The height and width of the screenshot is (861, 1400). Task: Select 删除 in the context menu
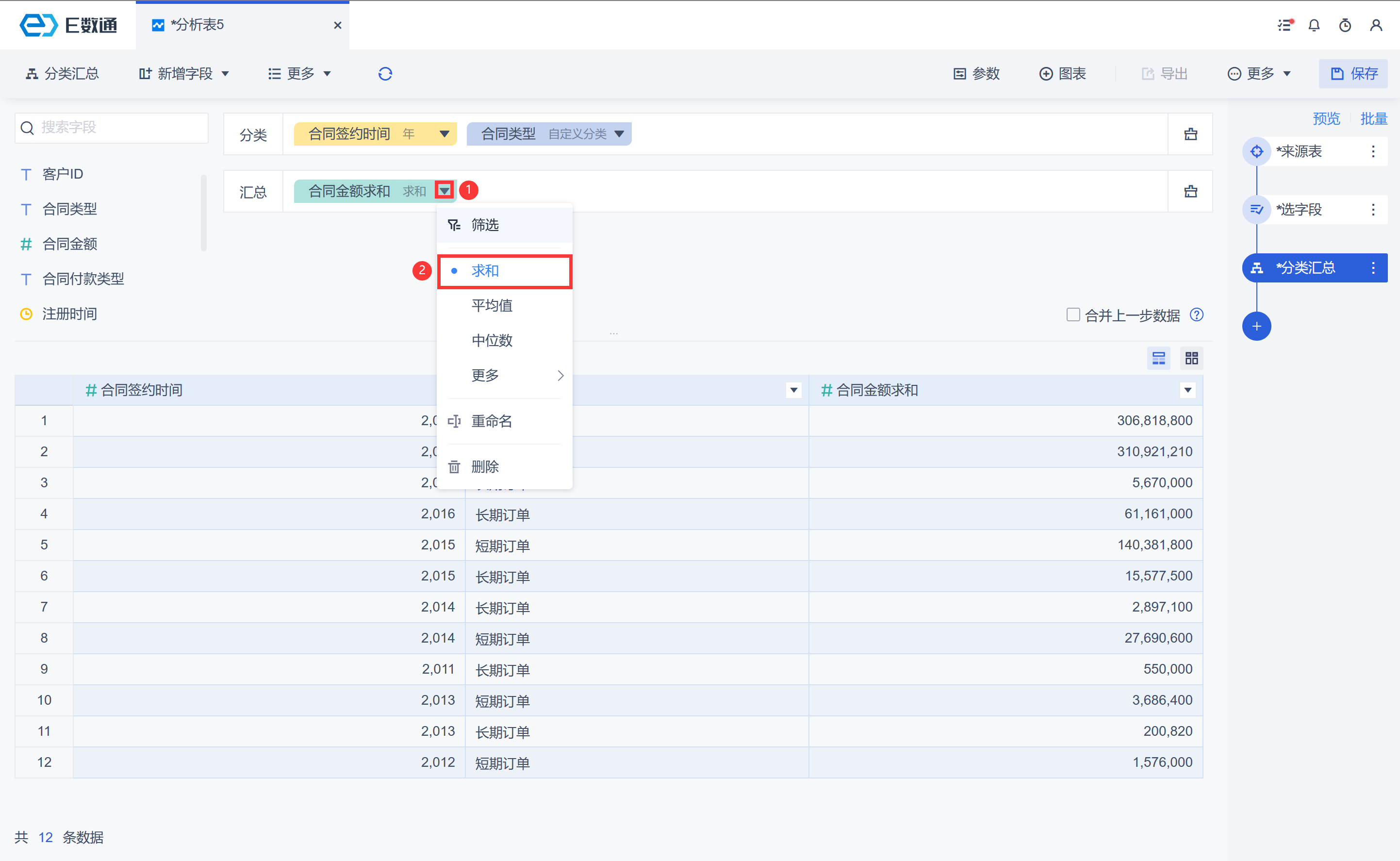click(x=485, y=467)
